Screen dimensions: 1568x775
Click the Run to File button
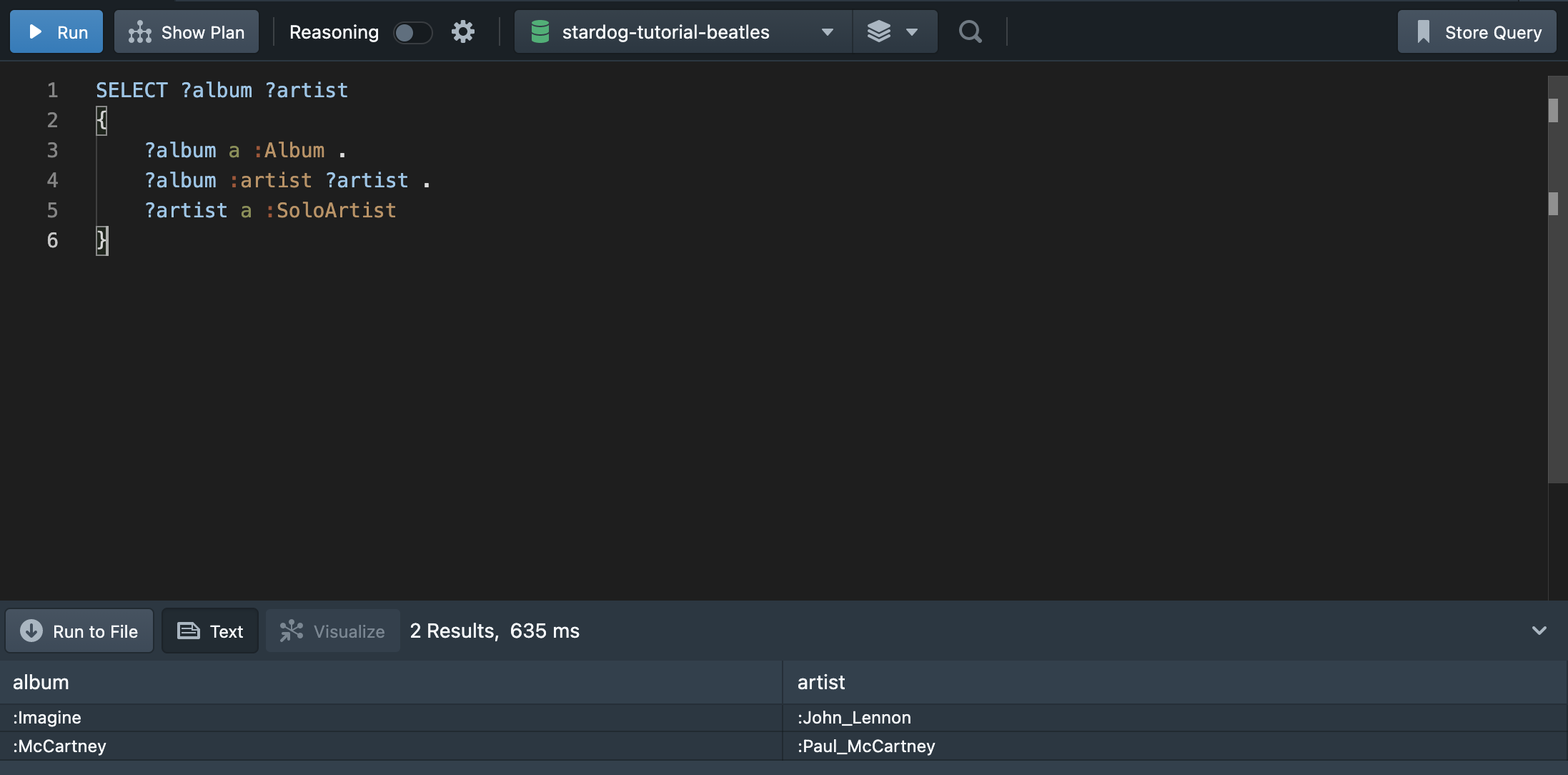79,631
